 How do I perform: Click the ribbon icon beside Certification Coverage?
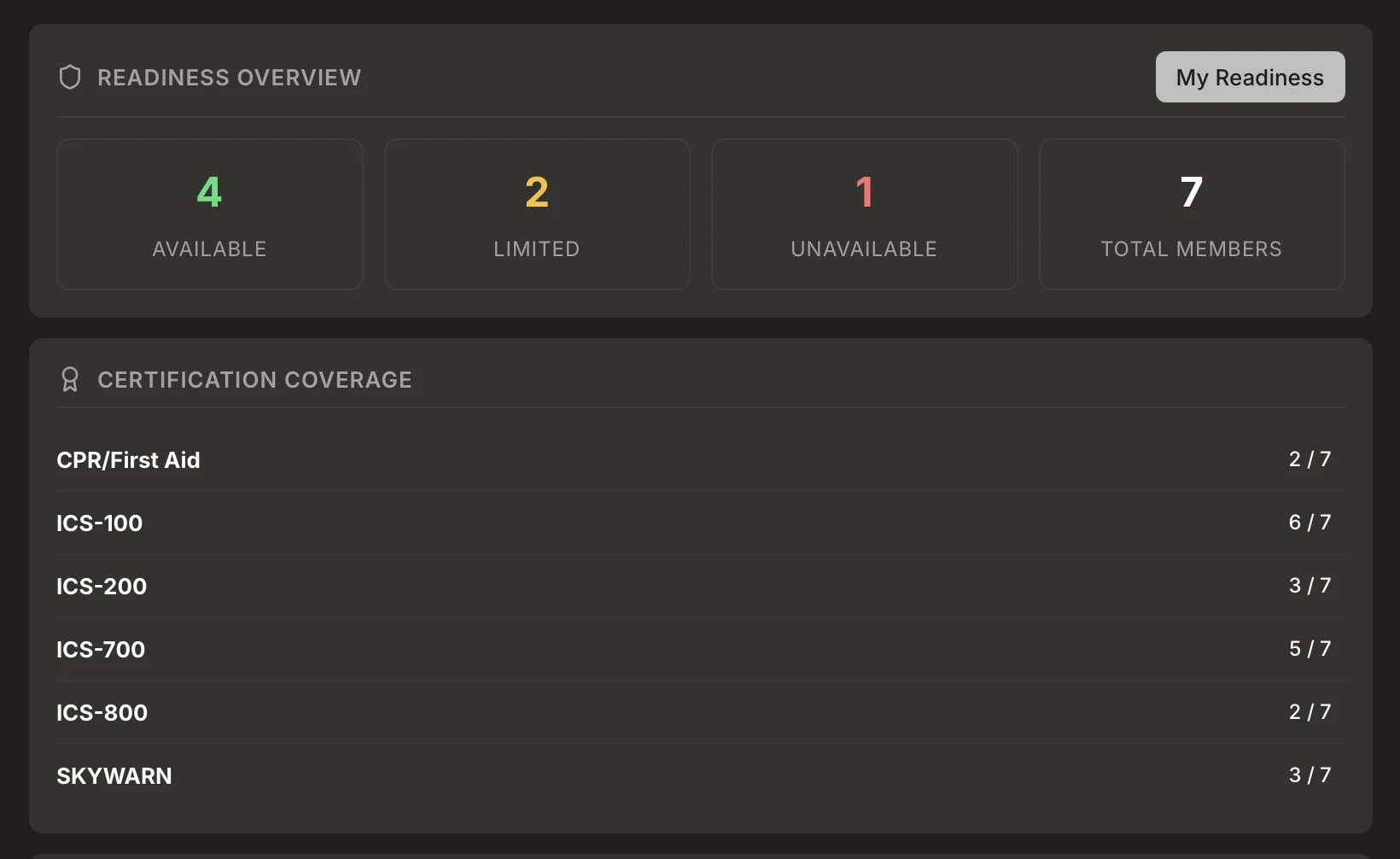(x=70, y=379)
